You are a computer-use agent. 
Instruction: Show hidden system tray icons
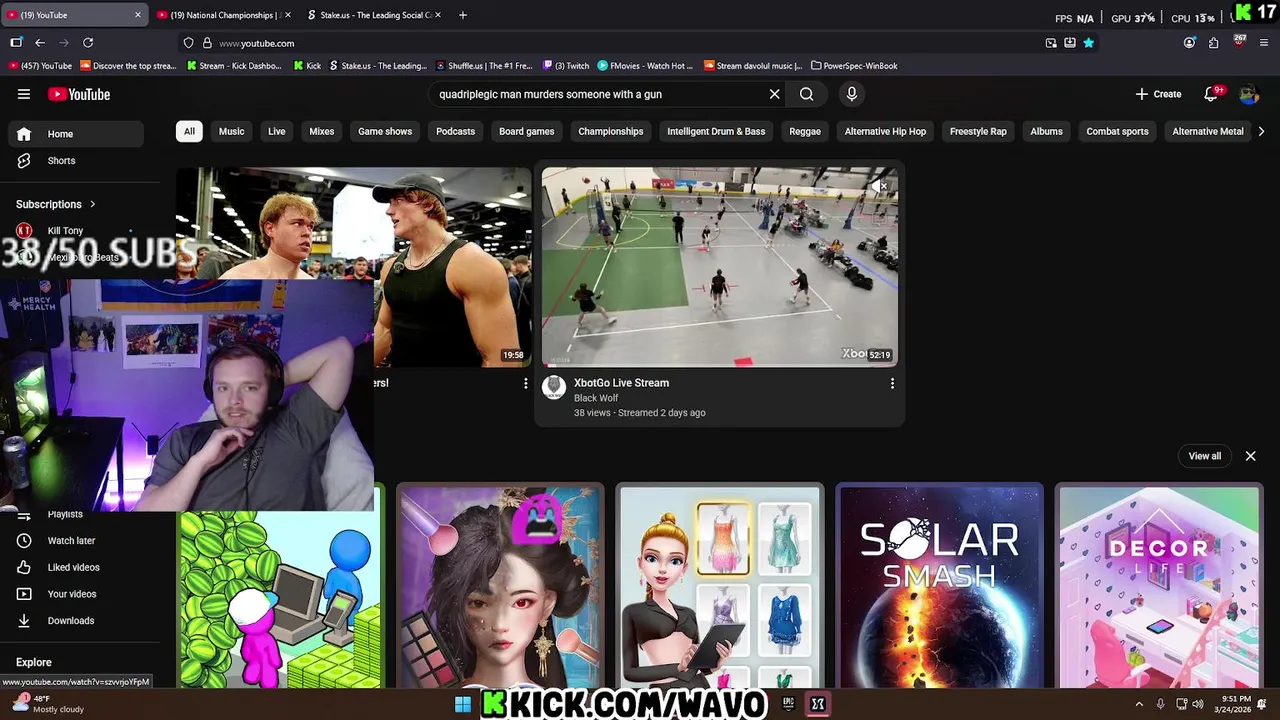pyautogui.click(x=1139, y=704)
